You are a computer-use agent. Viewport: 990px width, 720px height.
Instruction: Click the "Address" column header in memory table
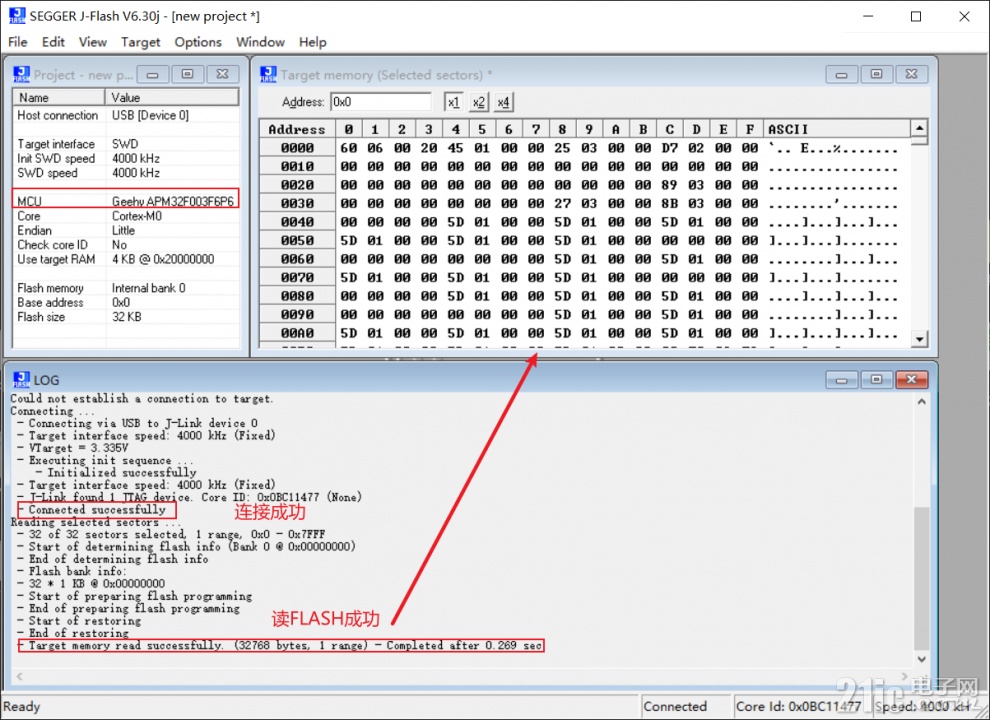tap(297, 129)
